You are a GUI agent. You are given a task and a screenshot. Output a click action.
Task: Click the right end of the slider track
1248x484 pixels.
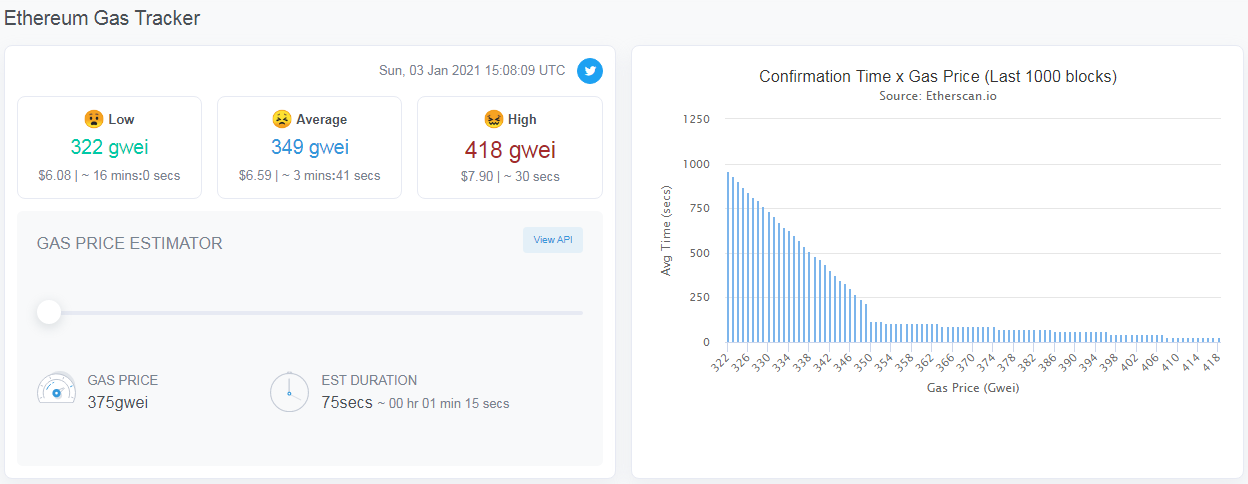point(578,313)
